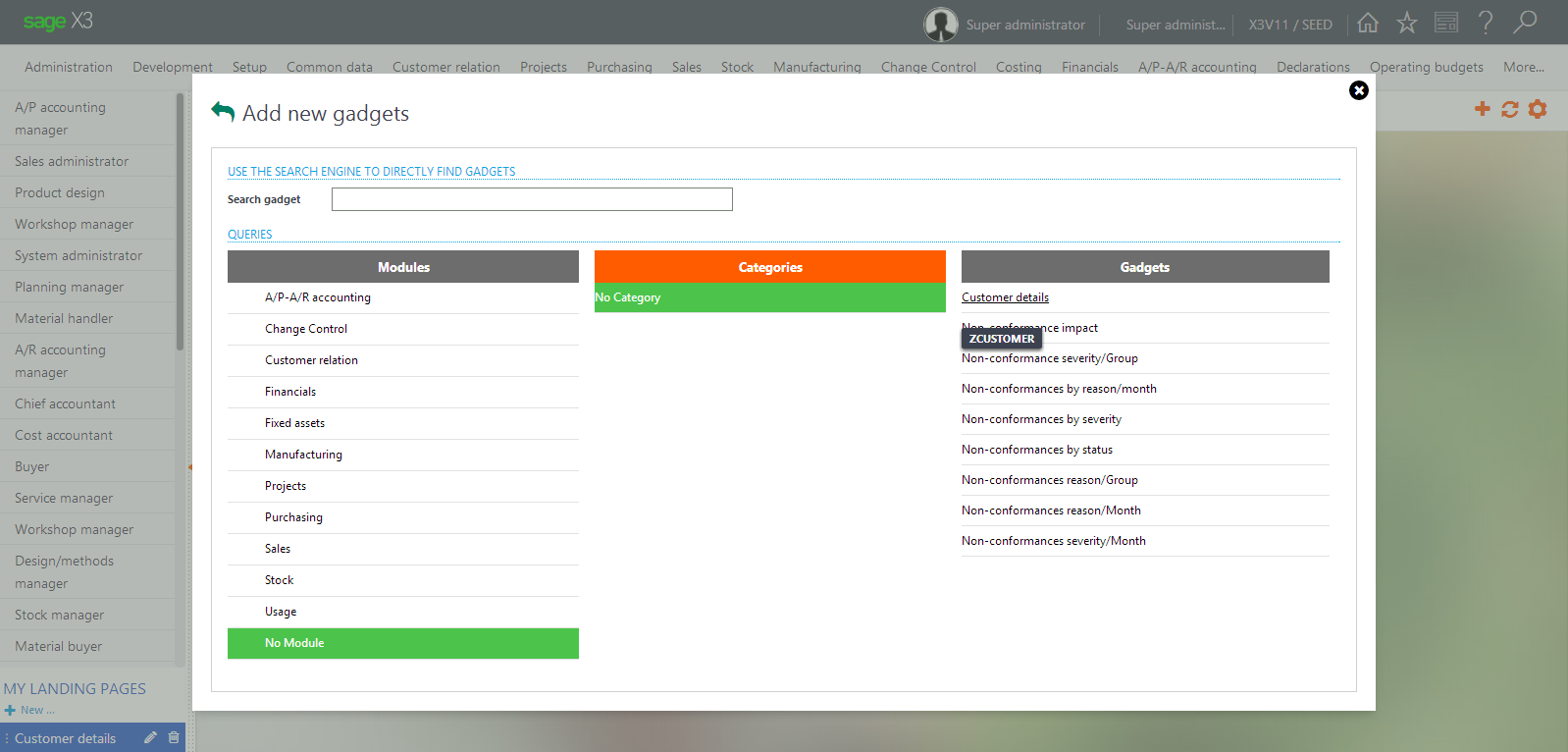
Task: Click the left sidebar scrollbar
Action: coord(180,222)
